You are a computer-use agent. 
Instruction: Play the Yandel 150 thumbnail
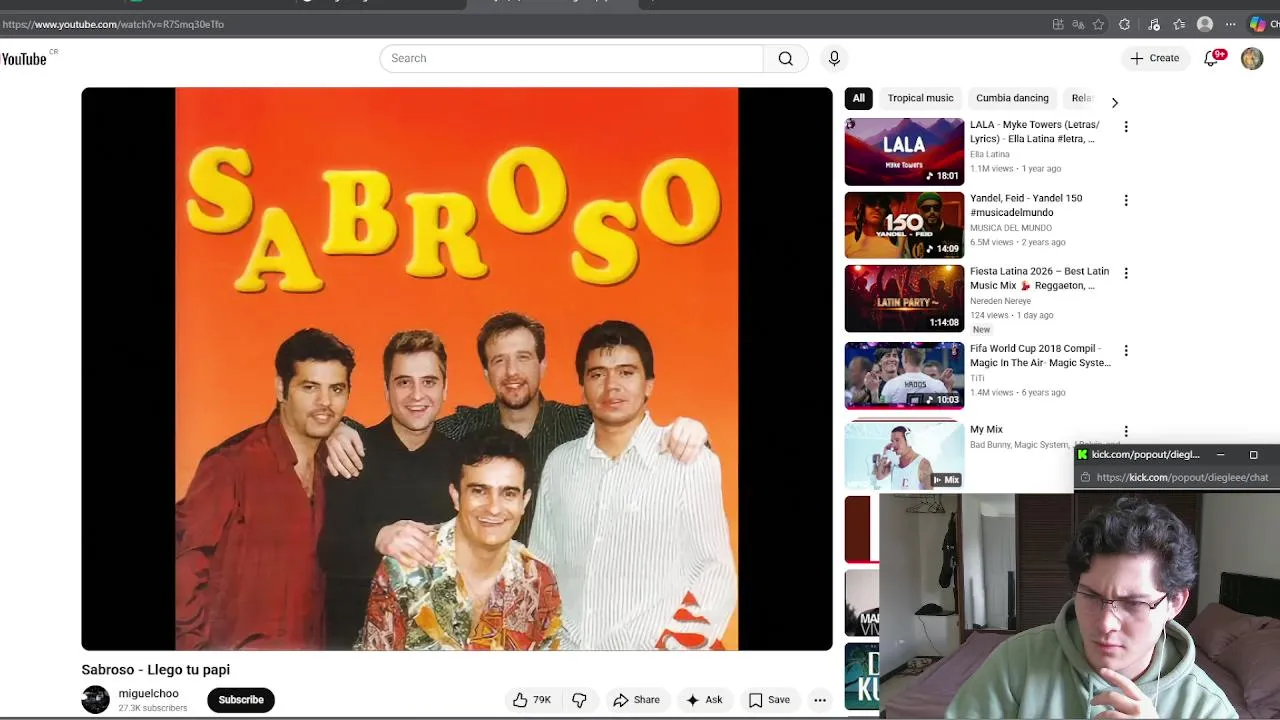[x=904, y=225]
